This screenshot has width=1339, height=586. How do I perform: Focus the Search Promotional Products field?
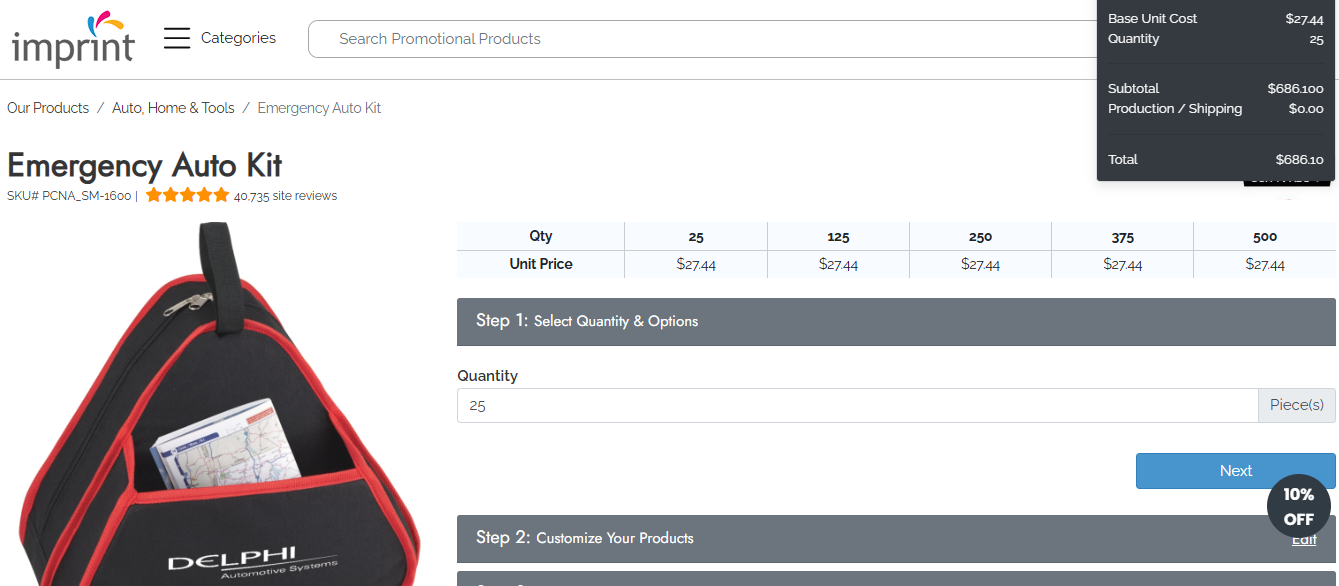click(x=703, y=39)
